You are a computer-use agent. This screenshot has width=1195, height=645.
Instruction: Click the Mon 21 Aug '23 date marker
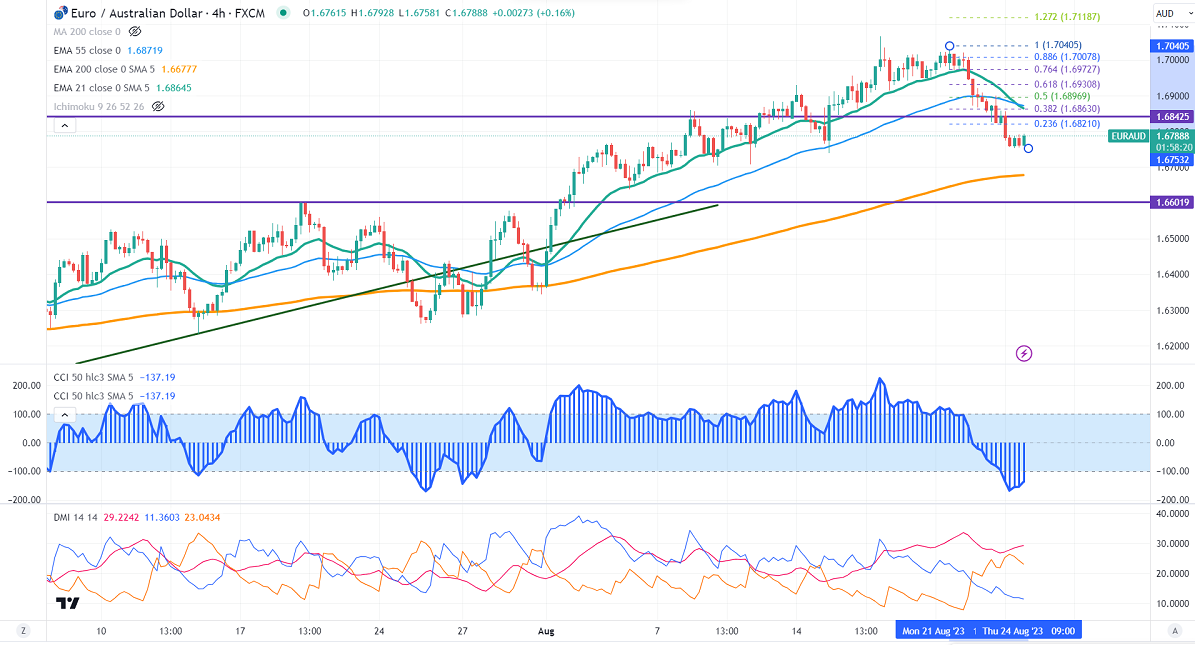933,631
